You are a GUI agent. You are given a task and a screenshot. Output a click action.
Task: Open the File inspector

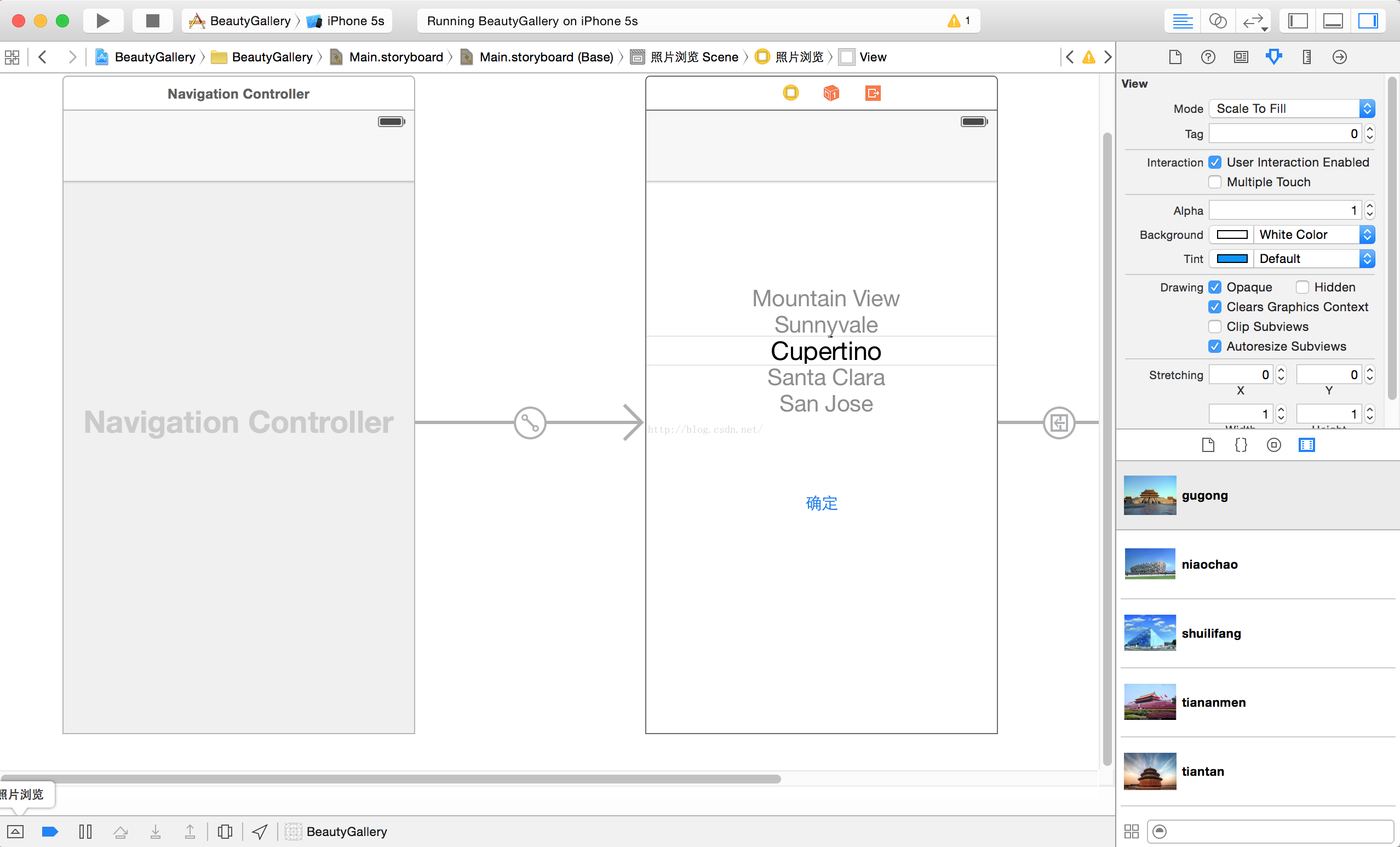[x=1175, y=57]
